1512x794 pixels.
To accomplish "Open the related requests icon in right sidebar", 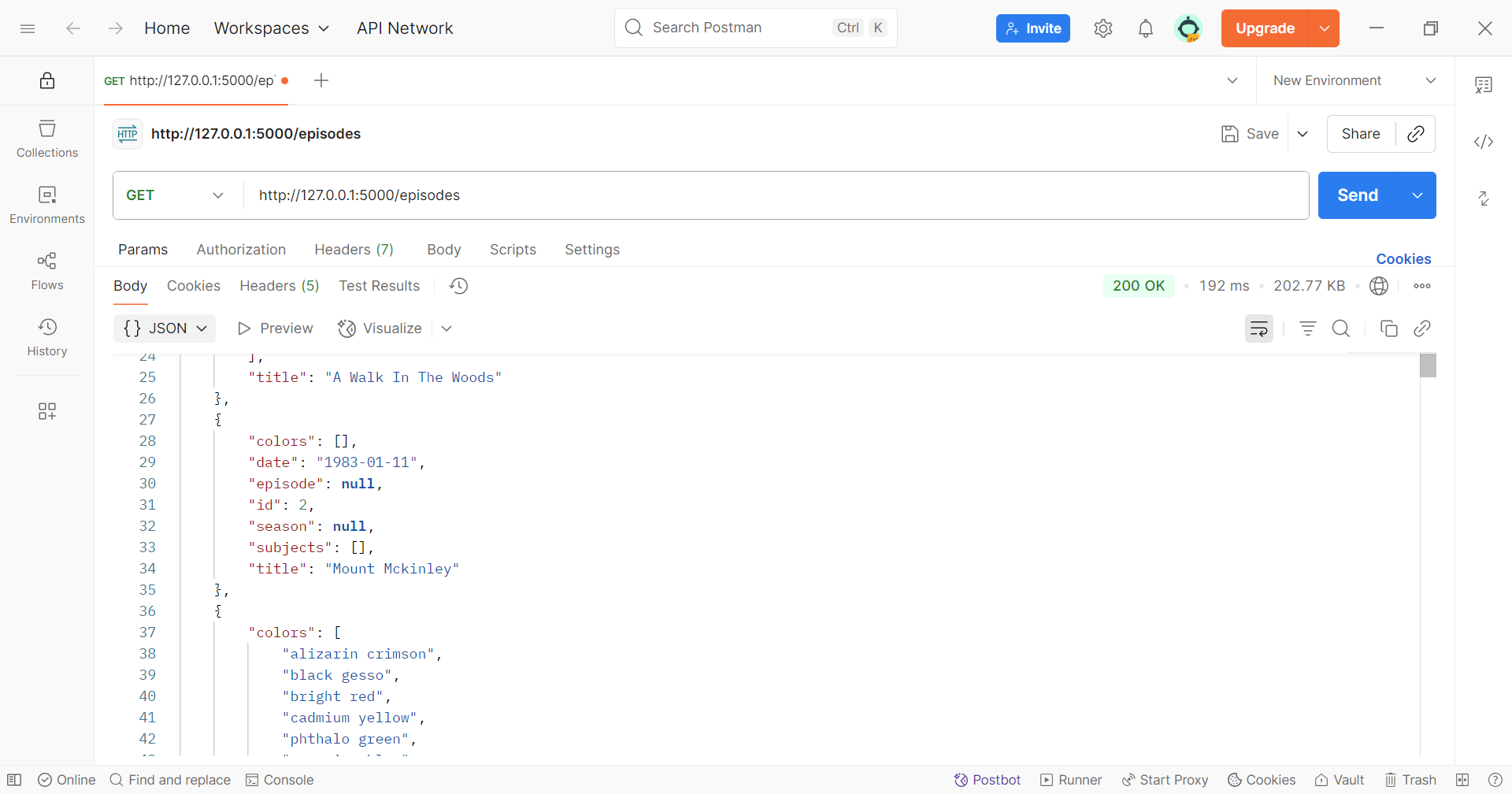I will (x=1484, y=198).
